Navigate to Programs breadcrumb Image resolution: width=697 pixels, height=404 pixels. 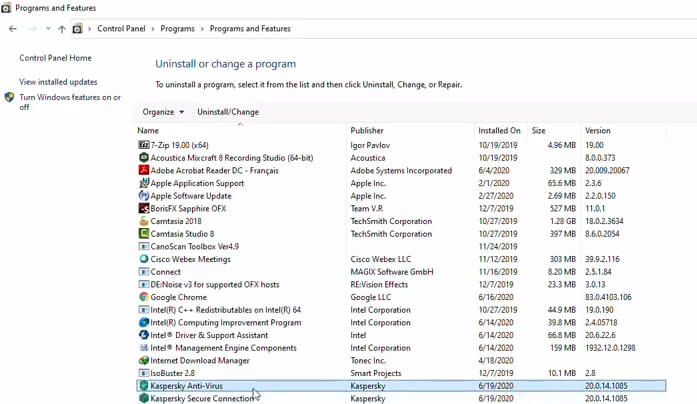(177, 28)
